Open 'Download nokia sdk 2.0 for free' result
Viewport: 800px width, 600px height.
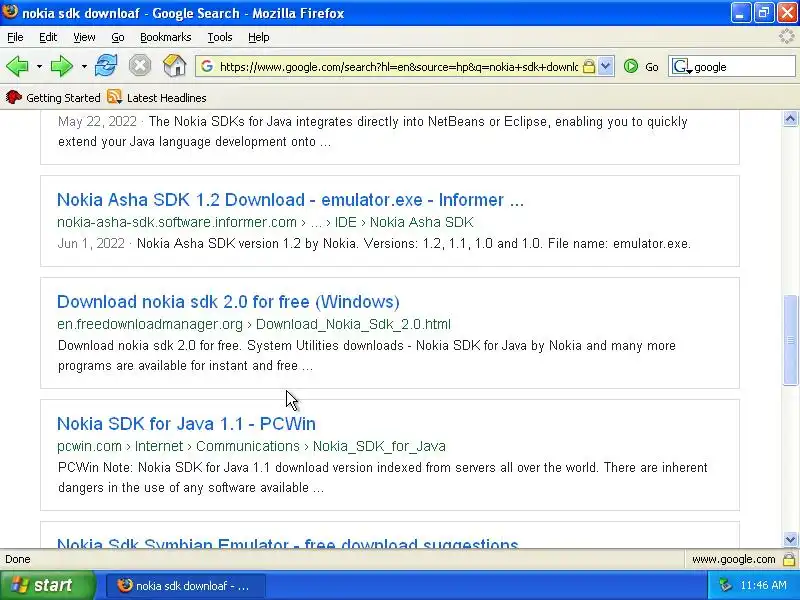(x=228, y=302)
